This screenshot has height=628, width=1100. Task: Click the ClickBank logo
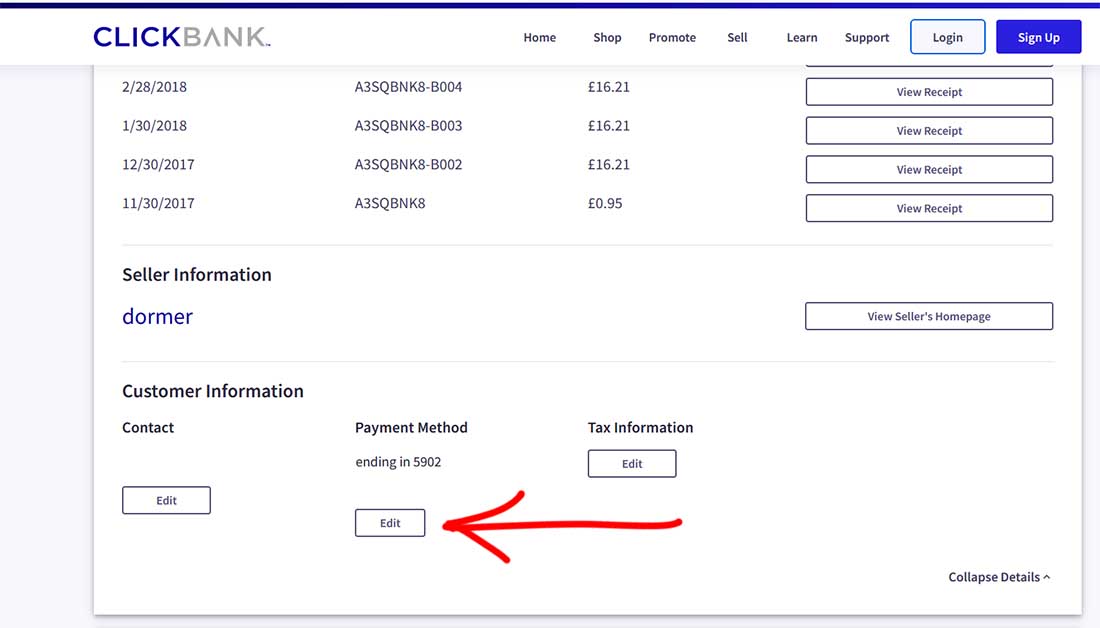(181, 37)
